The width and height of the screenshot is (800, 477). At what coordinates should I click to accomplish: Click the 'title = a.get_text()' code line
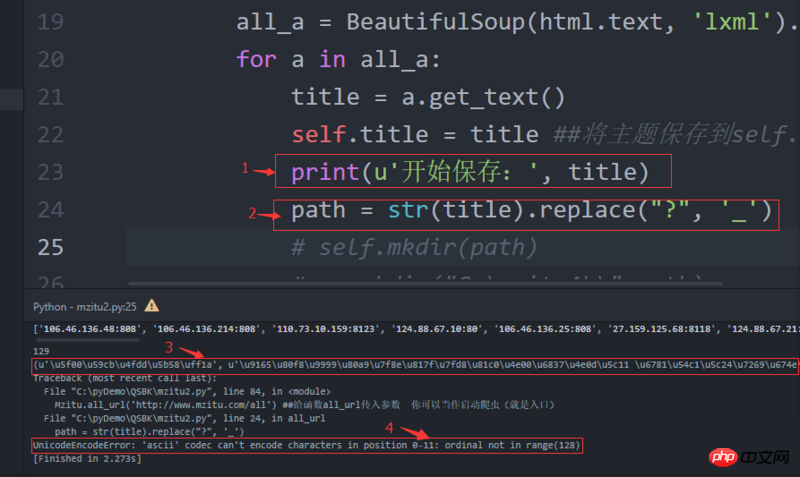click(428, 97)
